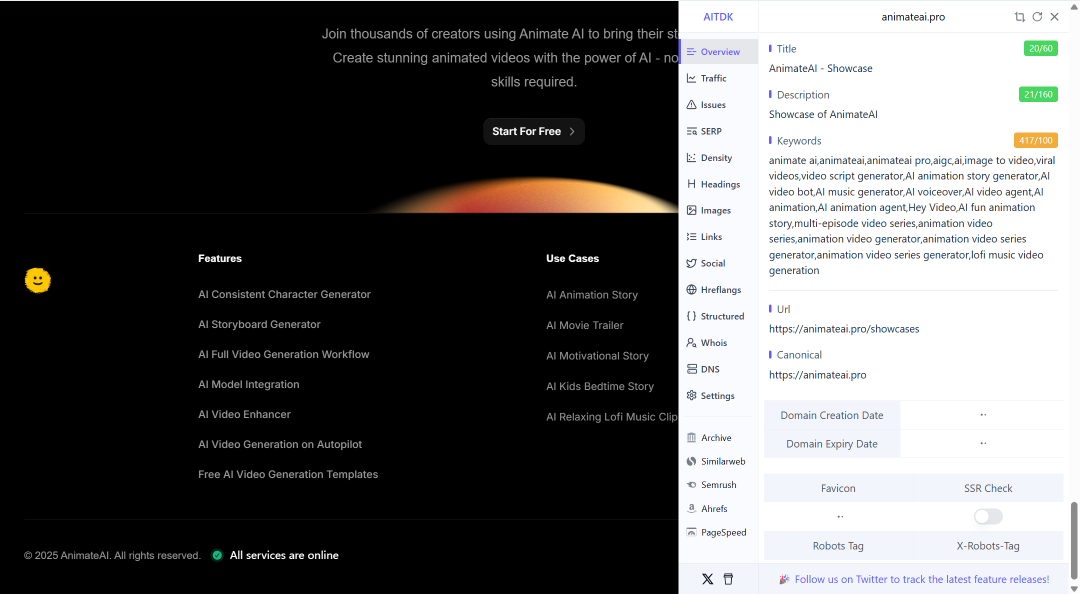
Task: Click the Semrush icon
Action: (x=692, y=485)
